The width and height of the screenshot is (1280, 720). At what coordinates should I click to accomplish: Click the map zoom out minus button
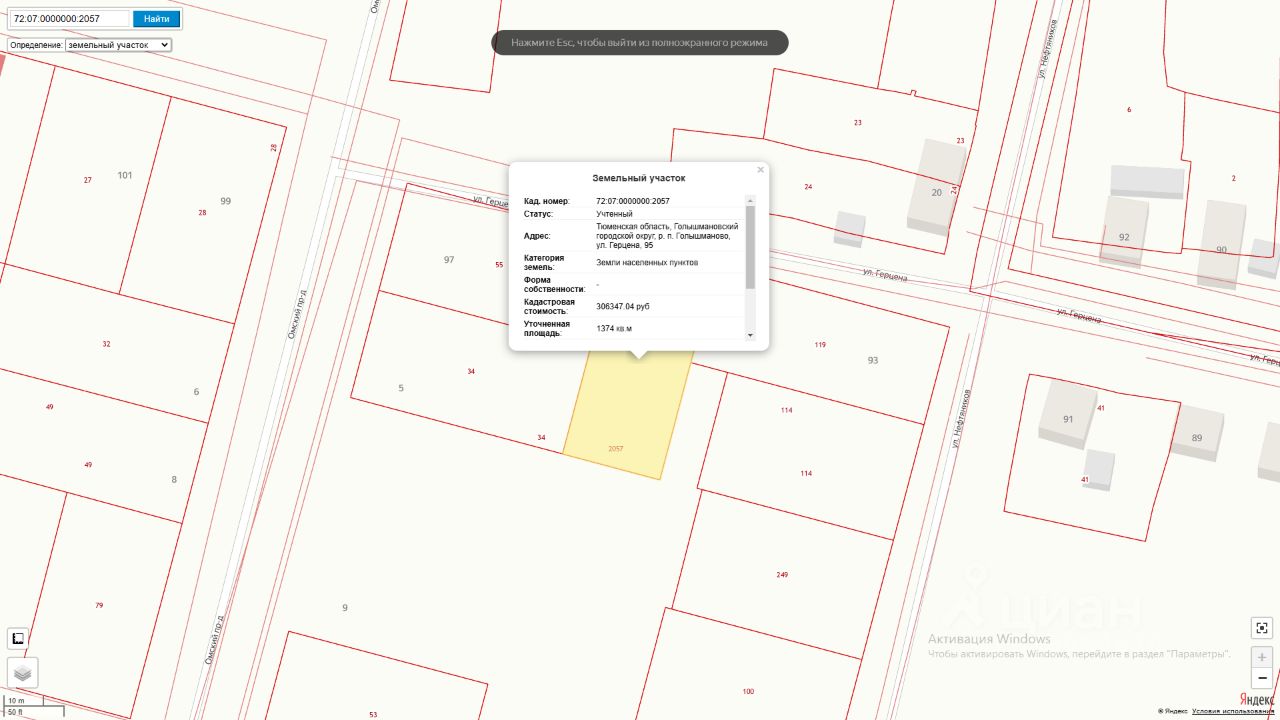(x=1262, y=678)
